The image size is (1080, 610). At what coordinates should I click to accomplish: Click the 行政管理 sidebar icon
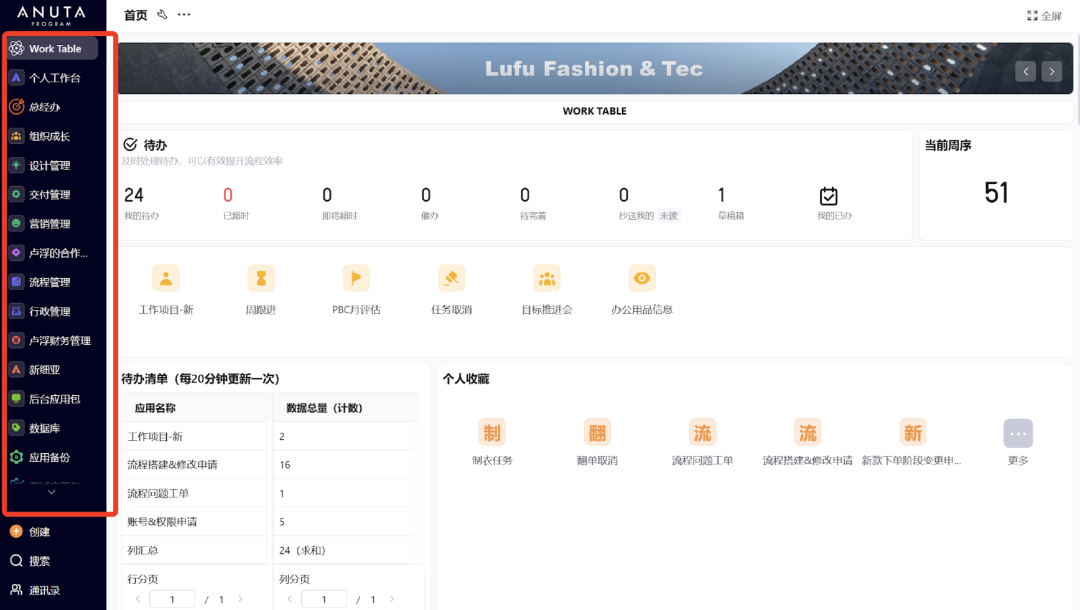(17, 311)
